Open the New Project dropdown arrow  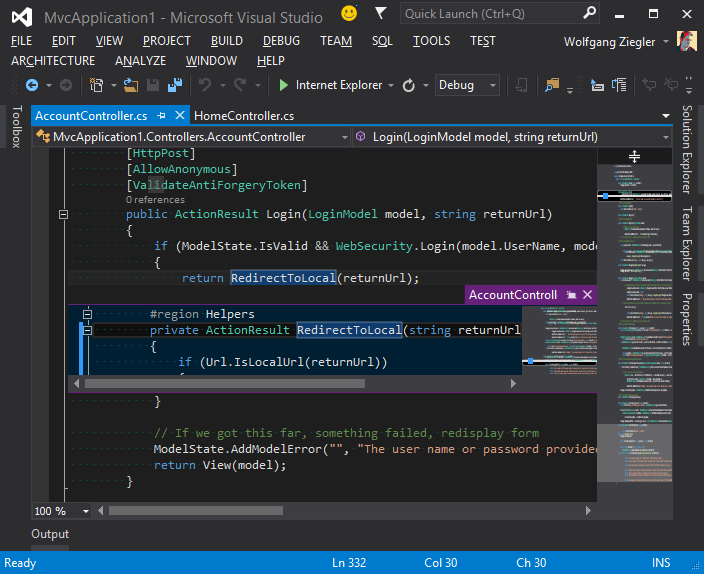click(x=114, y=85)
